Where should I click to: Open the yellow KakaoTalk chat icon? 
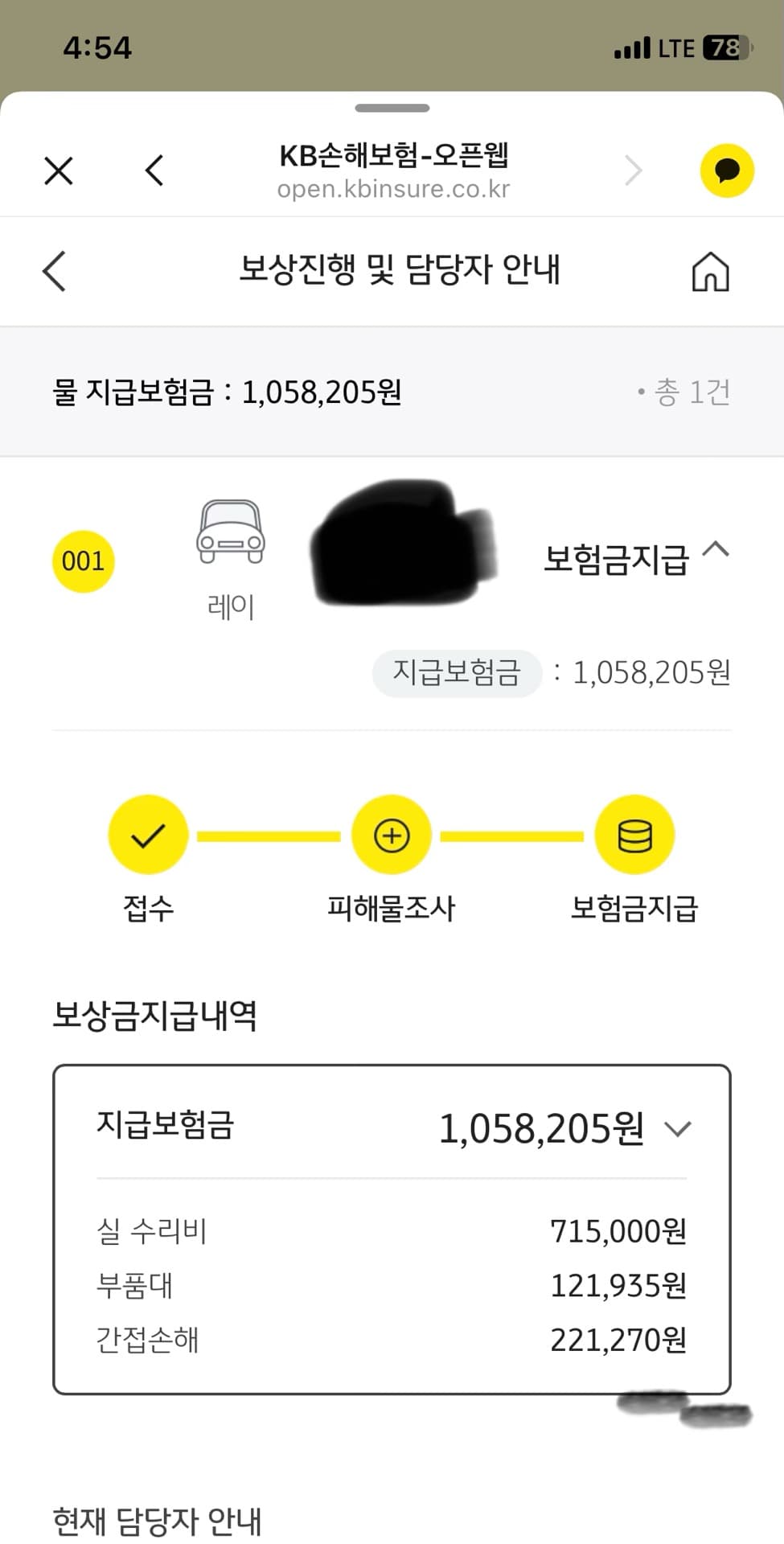click(727, 170)
